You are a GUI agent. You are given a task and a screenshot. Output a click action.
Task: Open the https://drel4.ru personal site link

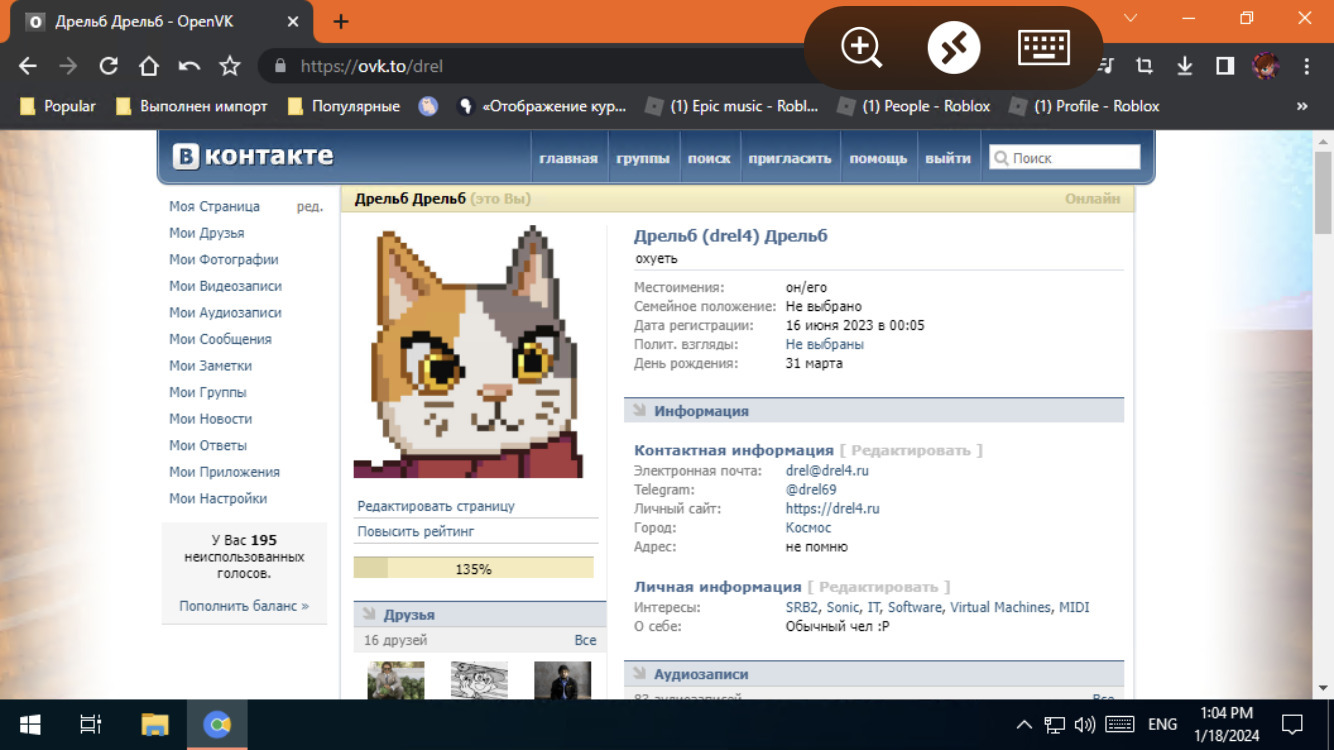833,508
